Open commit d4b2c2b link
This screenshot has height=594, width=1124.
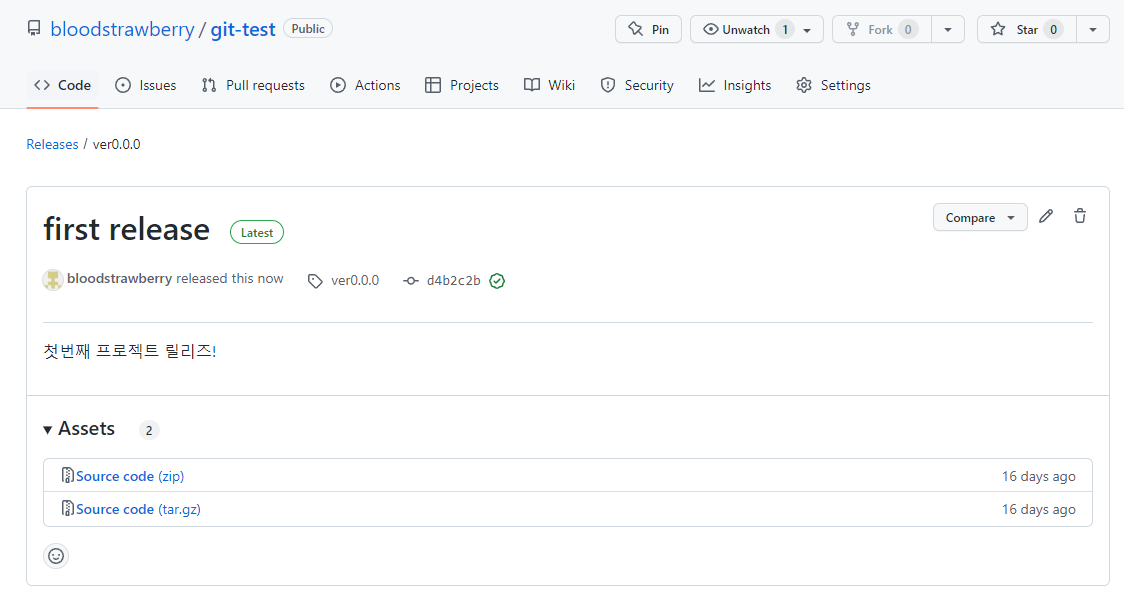tap(453, 281)
